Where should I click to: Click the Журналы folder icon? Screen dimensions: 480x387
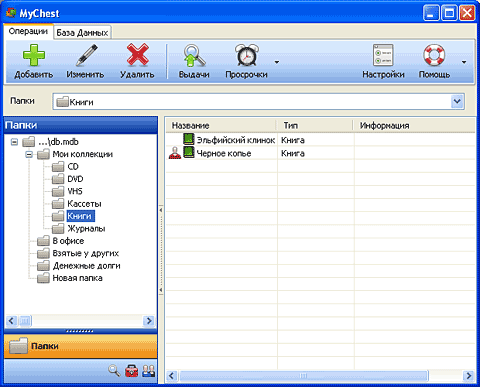[58, 229]
